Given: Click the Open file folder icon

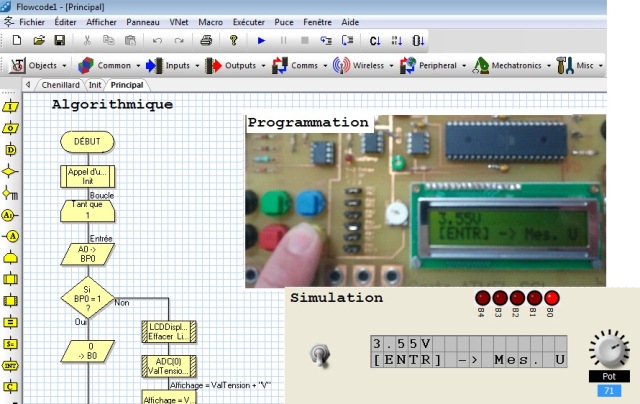Looking at the screenshot, I should [39, 41].
